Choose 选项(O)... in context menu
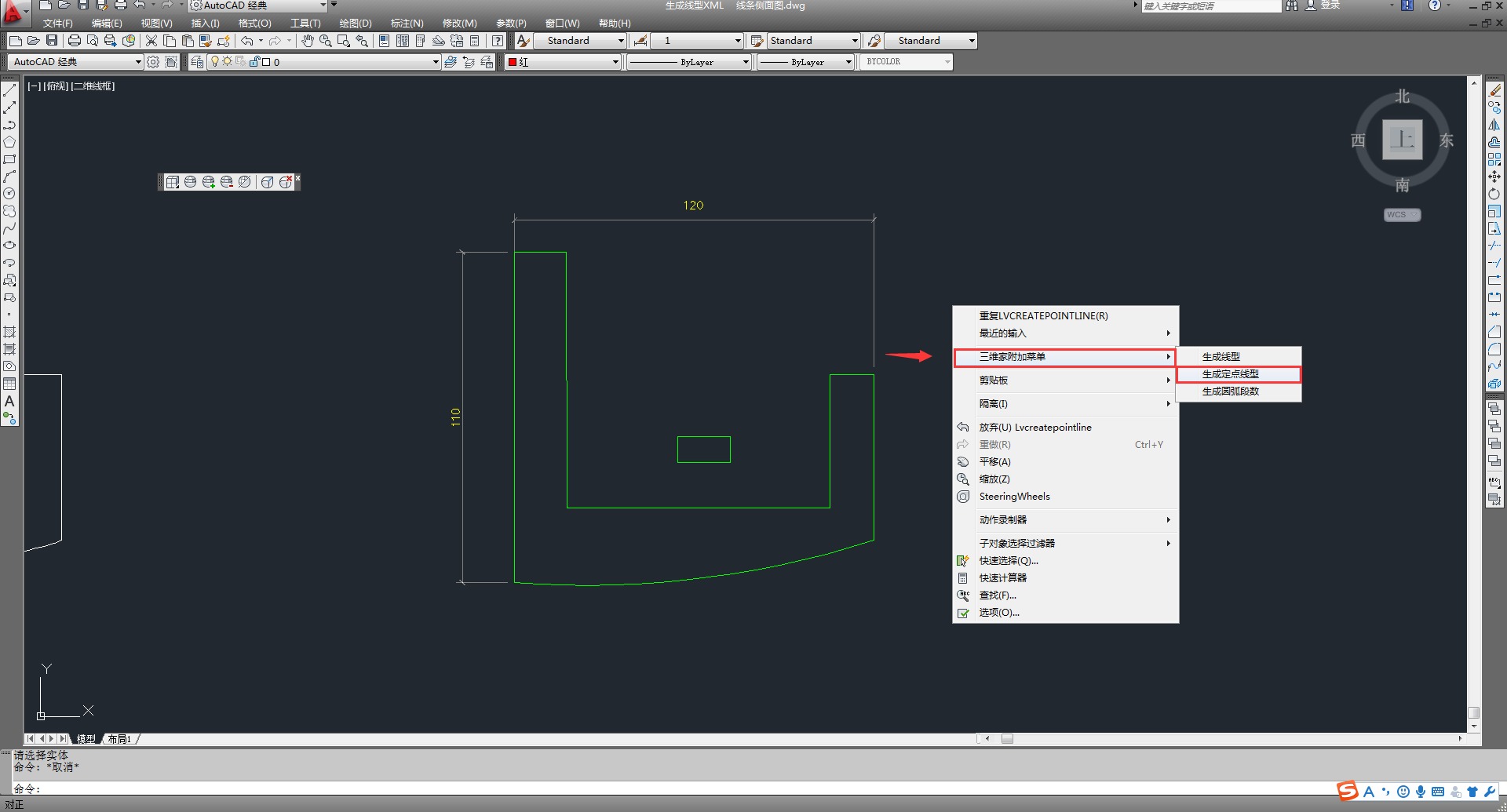The height and width of the screenshot is (812, 1507). click(x=1065, y=613)
